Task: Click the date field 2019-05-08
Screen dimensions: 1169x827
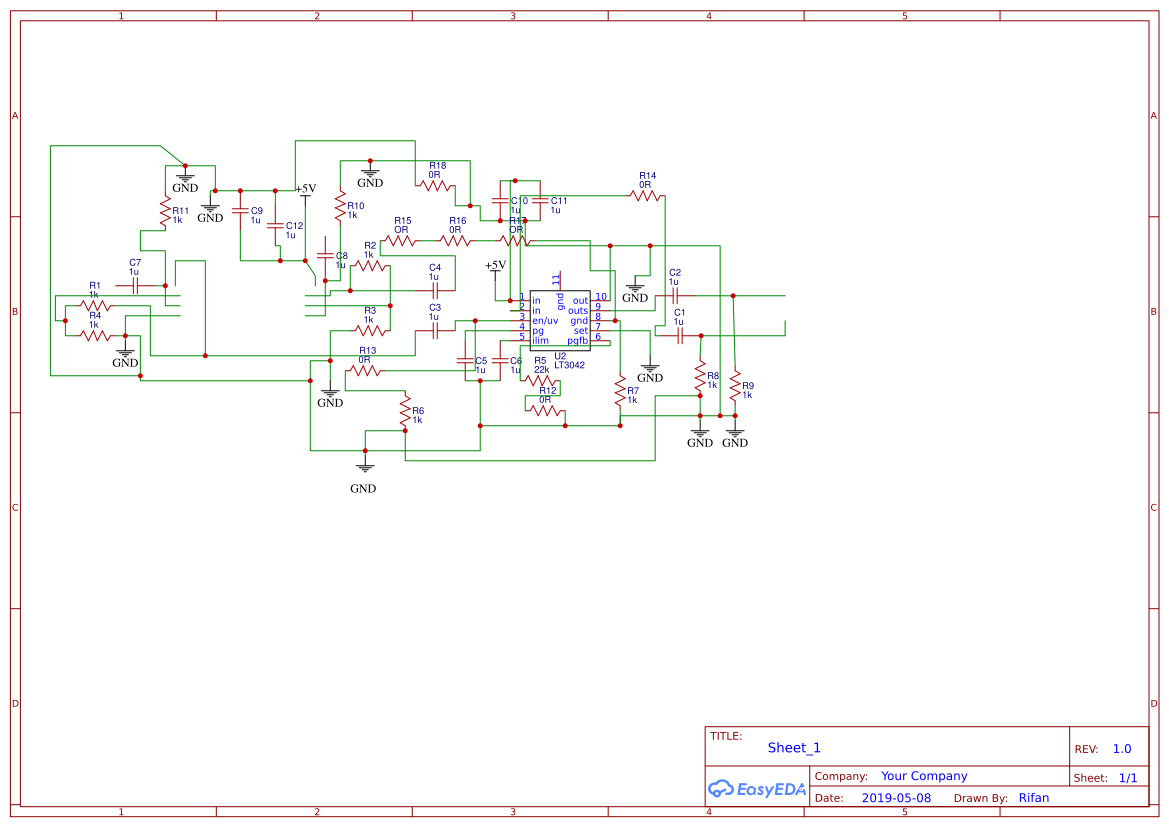Action: pos(896,797)
